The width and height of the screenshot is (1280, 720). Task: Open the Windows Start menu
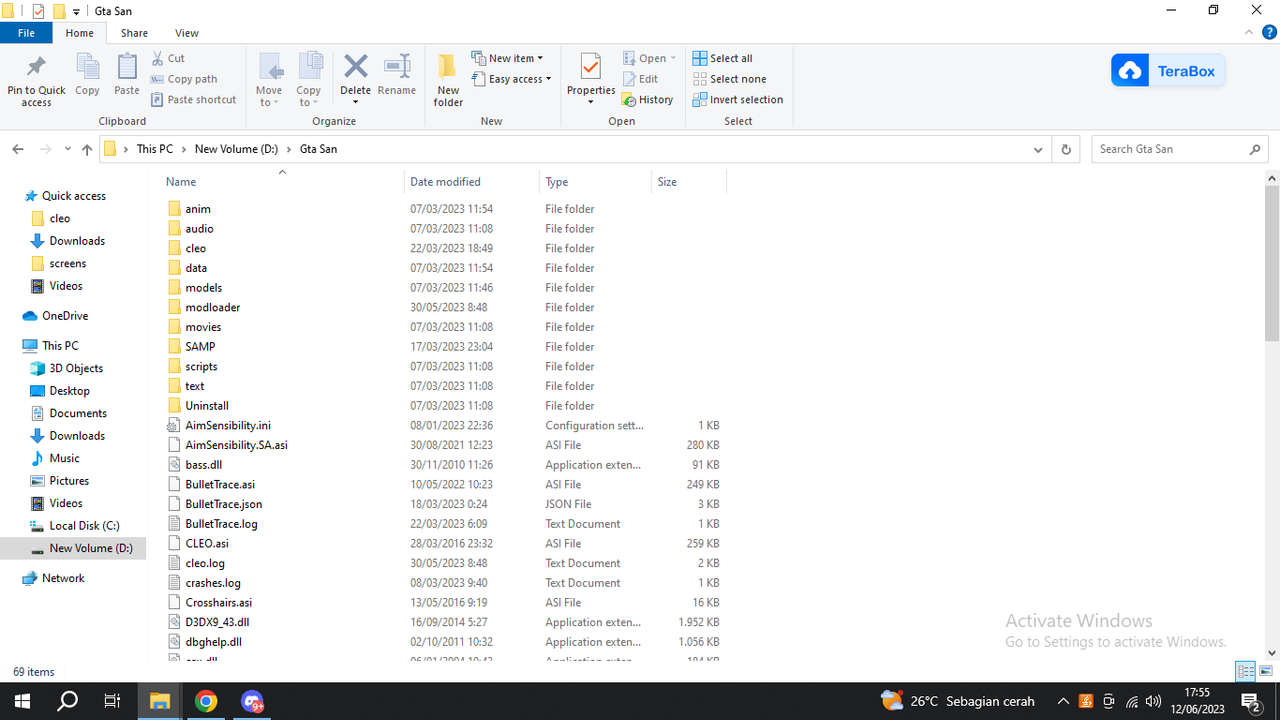pyautogui.click(x=22, y=701)
